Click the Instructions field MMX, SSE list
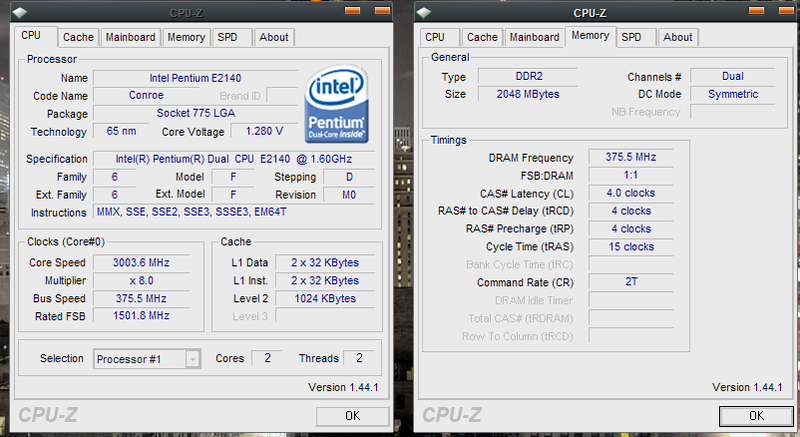 [x=234, y=212]
